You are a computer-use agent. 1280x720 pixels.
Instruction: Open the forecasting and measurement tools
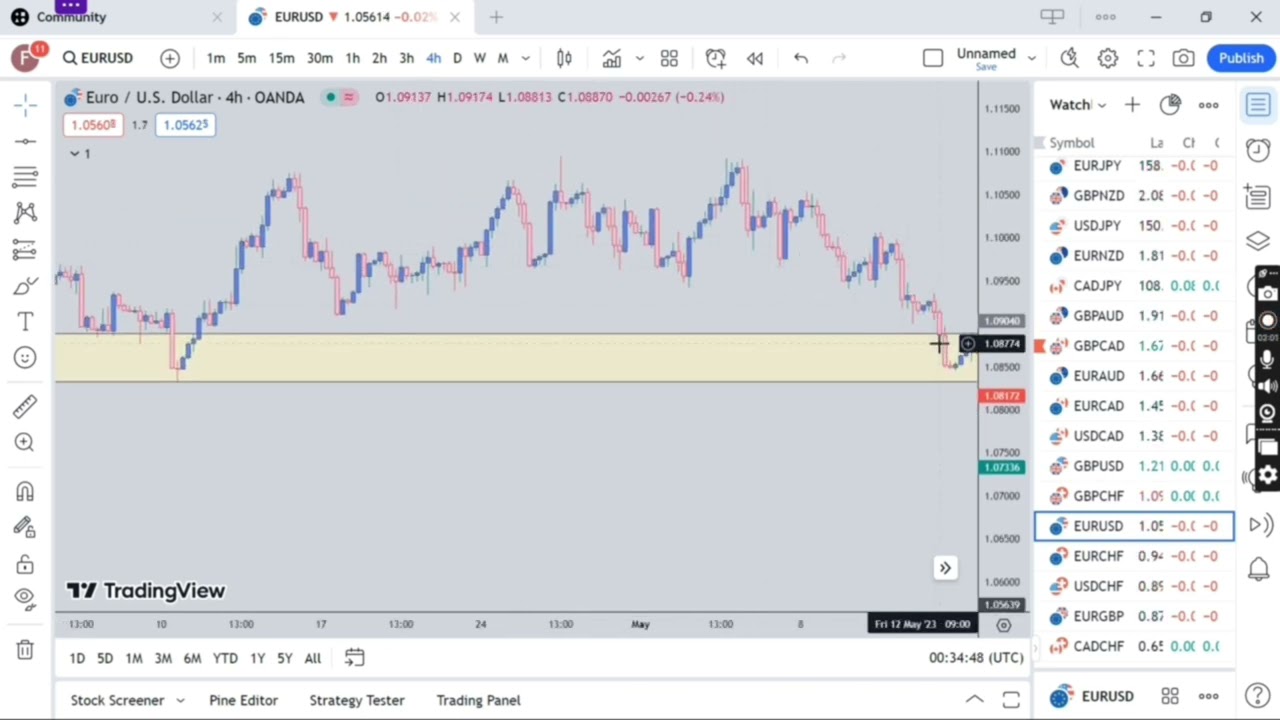point(26,249)
